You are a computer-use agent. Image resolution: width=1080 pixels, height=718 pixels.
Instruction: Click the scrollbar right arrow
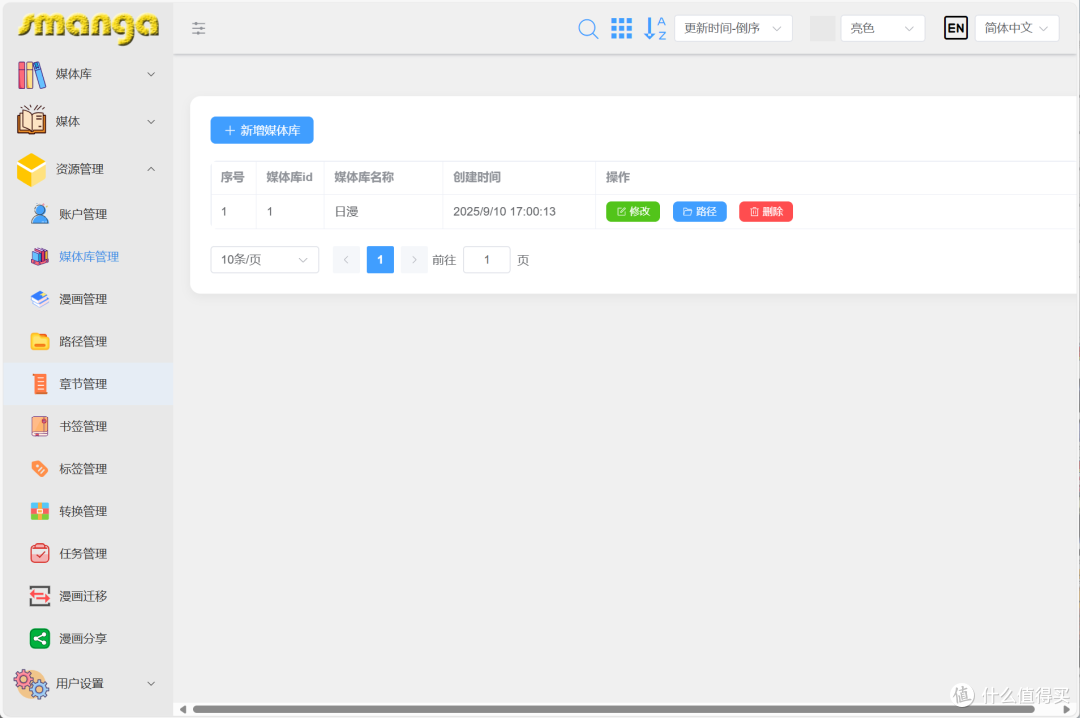point(1066,709)
